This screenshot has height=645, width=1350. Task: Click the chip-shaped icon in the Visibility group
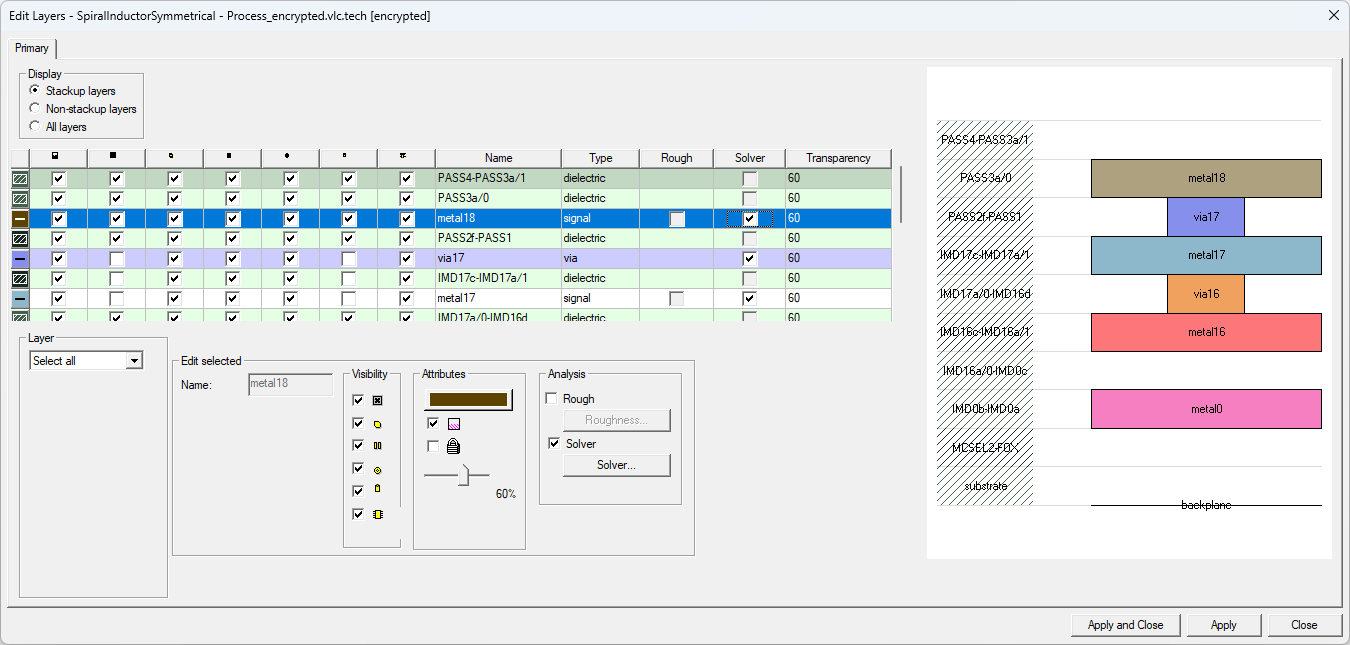tap(378, 514)
